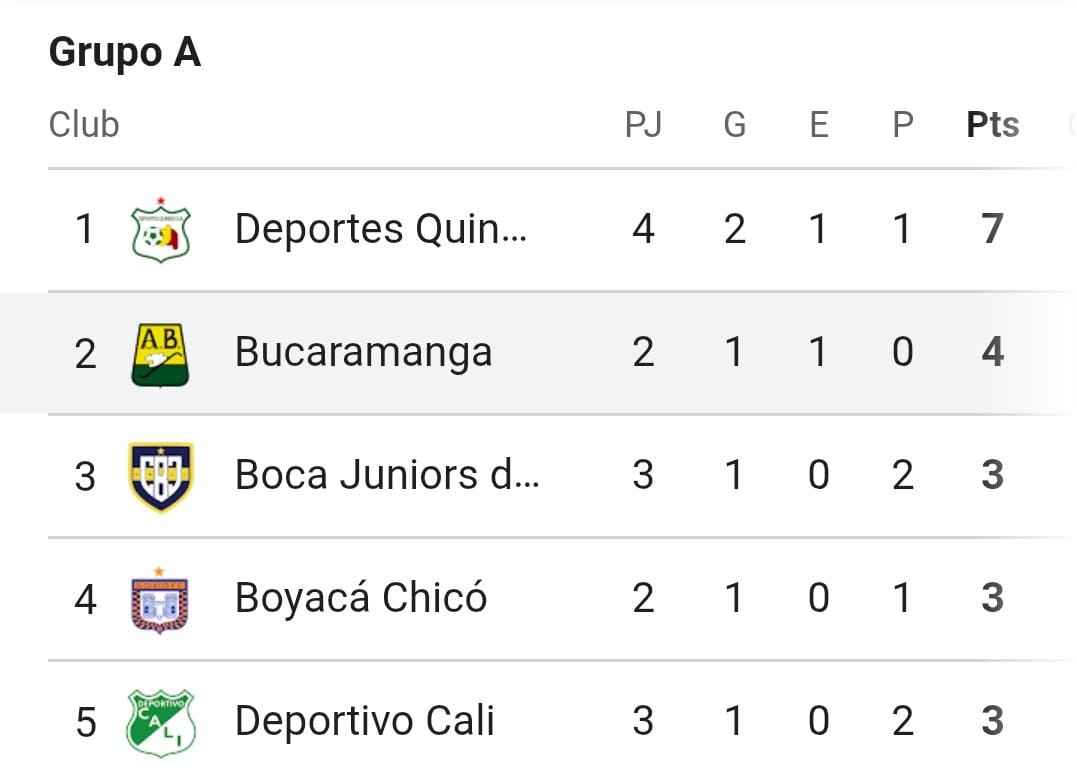Click the E draws column header
Screen dimensions: 1077x781
click(x=819, y=125)
